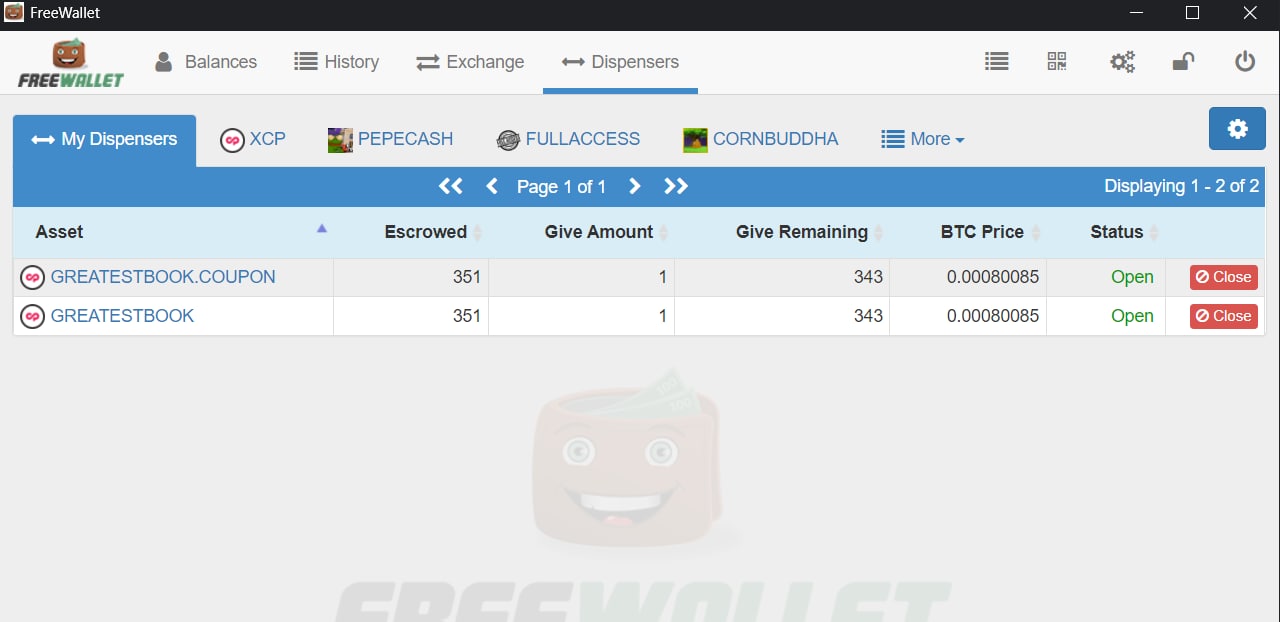The image size is (1280, 622).
Task: Sort table by Give Remaining column
Action: [782, 232]
